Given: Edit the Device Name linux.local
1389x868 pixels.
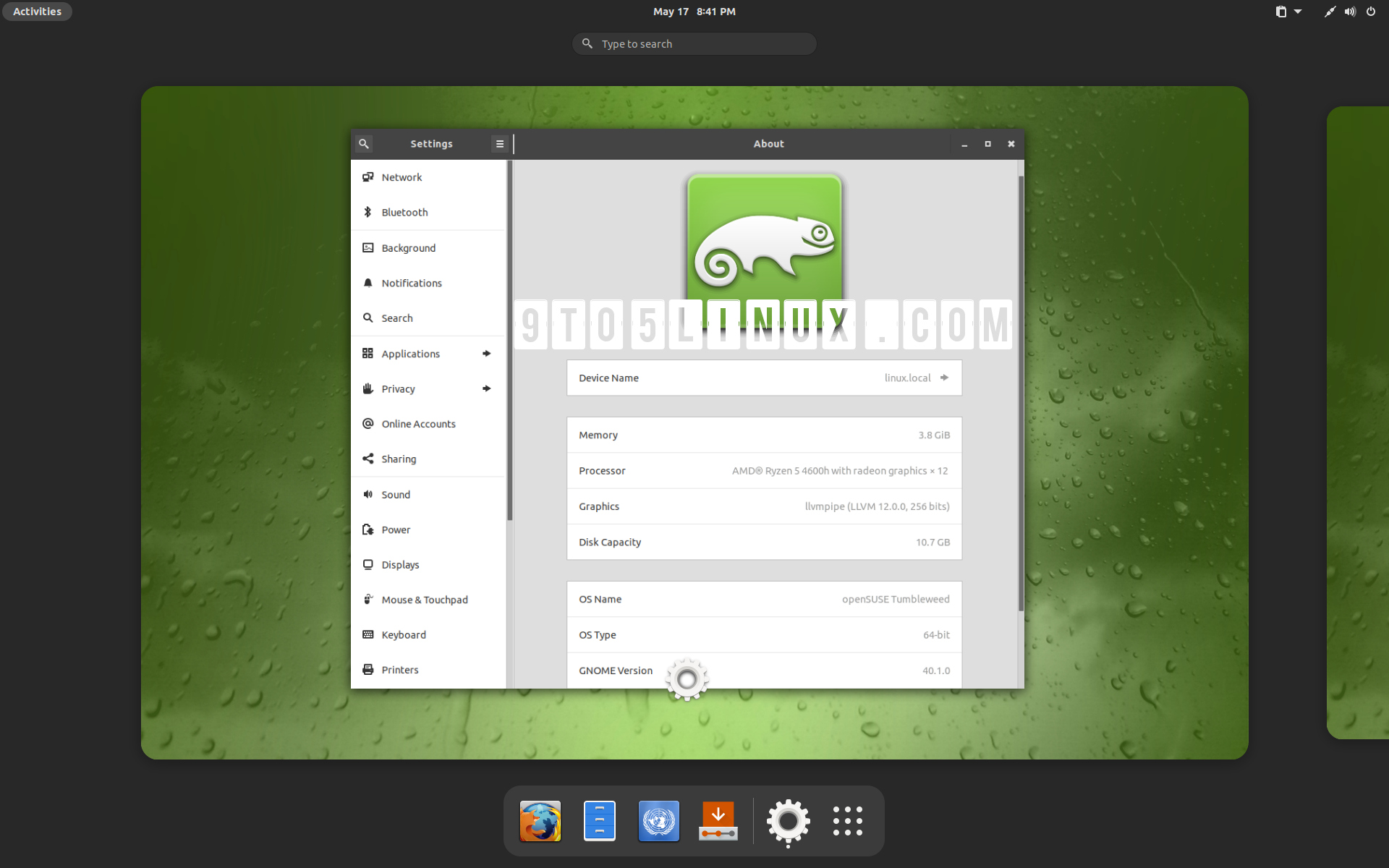Looking at the screenshot, I should pyautogui.click(x=944, y=378).
